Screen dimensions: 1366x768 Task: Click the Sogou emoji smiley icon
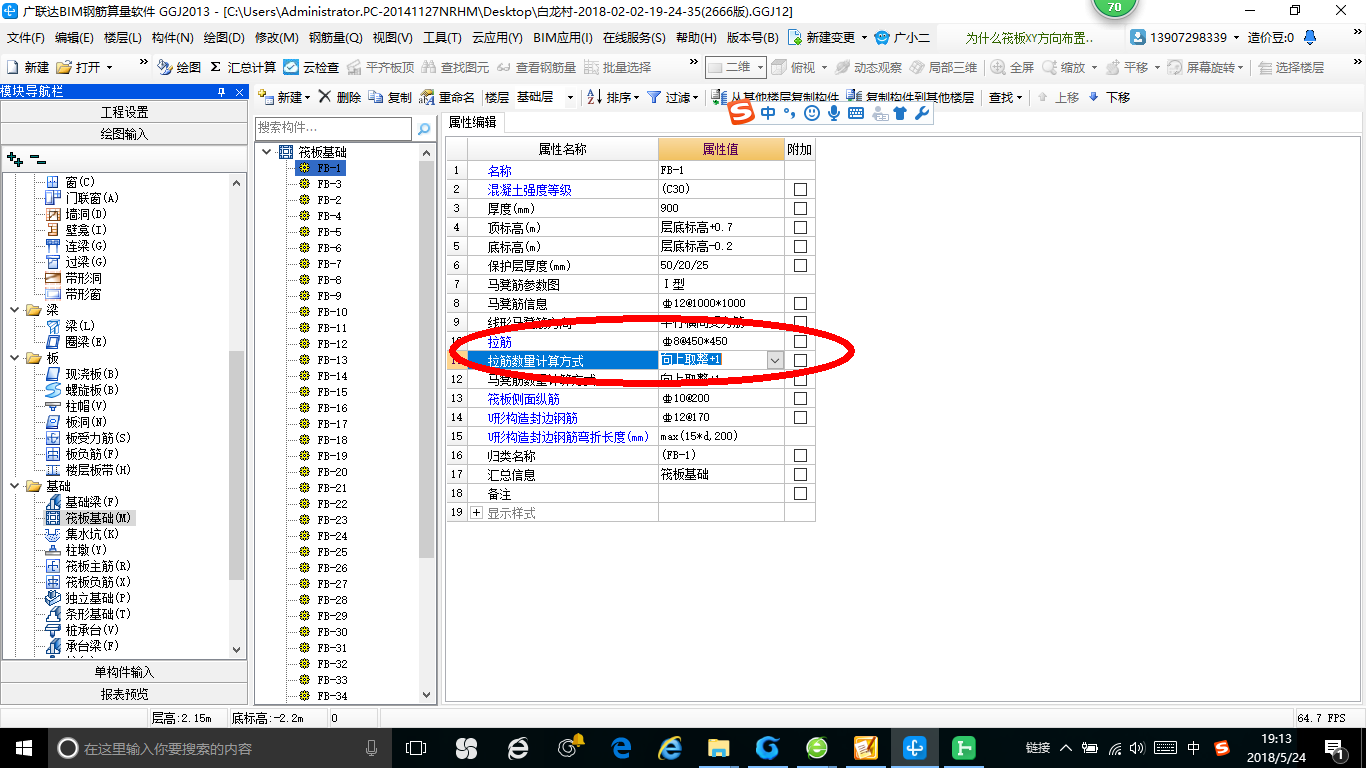[x=811, y=113]
